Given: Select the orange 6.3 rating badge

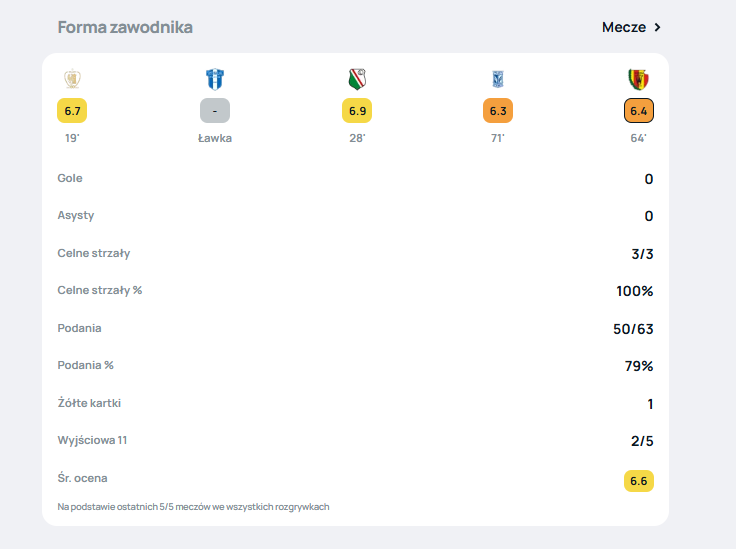Looking at the screenshot, I should pos(497,110).
